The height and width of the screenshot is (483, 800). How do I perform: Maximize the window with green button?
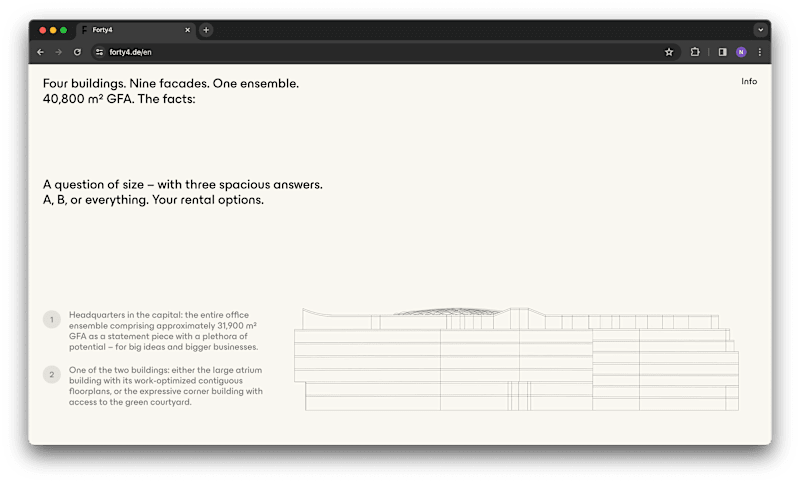tap(63, 30)
